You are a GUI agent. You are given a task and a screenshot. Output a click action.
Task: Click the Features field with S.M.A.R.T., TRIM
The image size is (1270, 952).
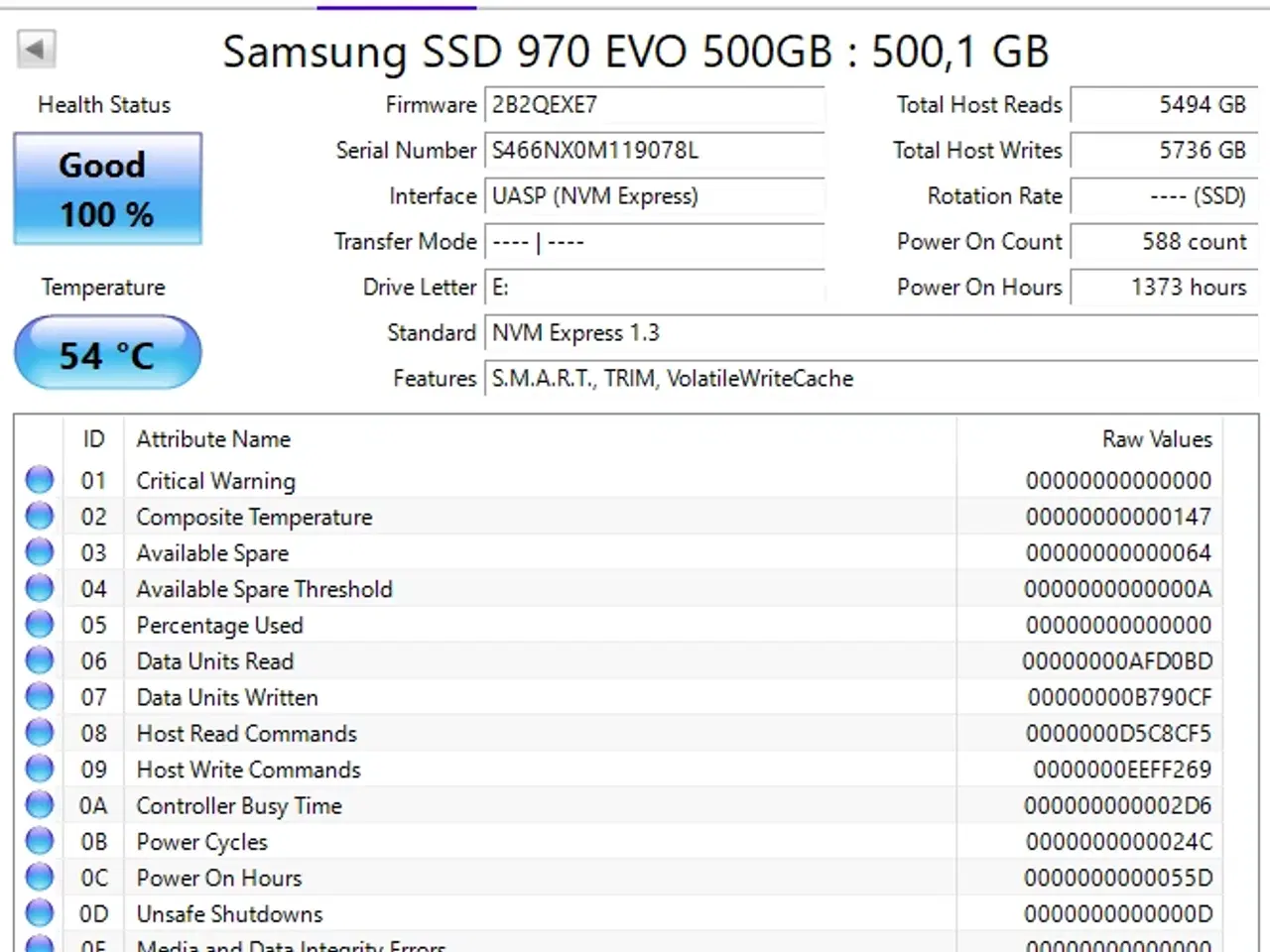871,379
